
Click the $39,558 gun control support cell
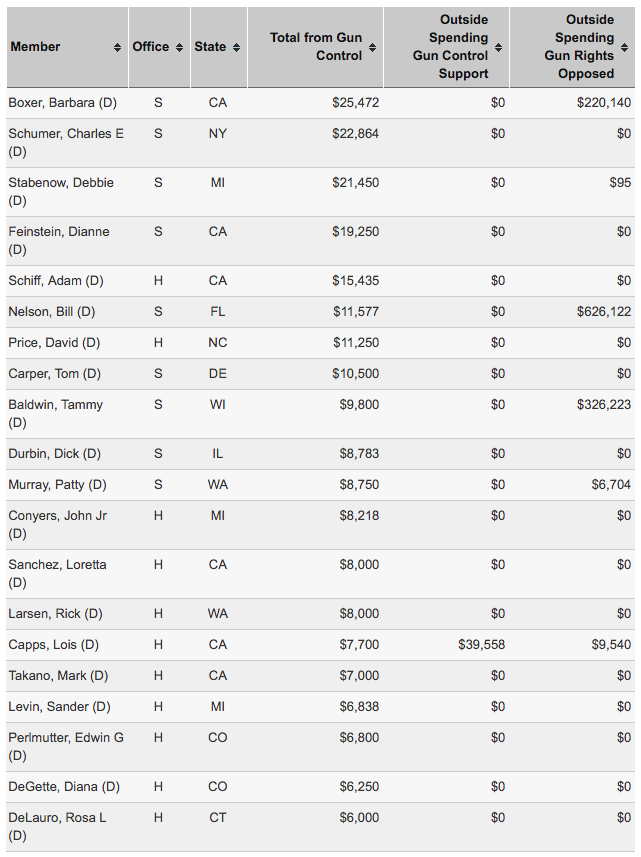pos(481,644)
